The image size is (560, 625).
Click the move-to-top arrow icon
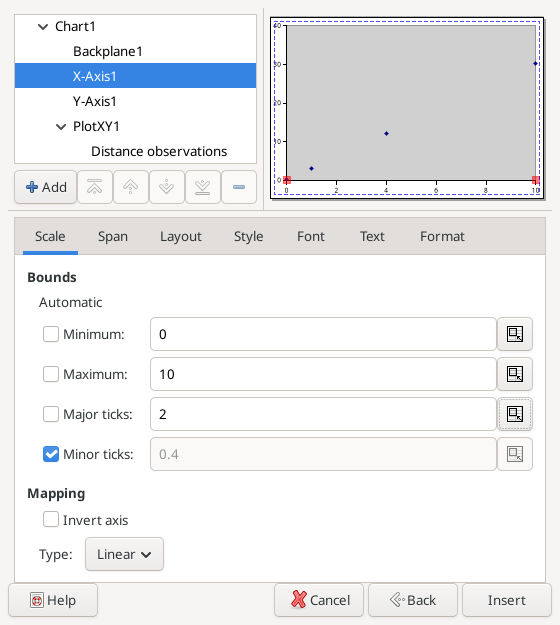[x=94, y=187]
